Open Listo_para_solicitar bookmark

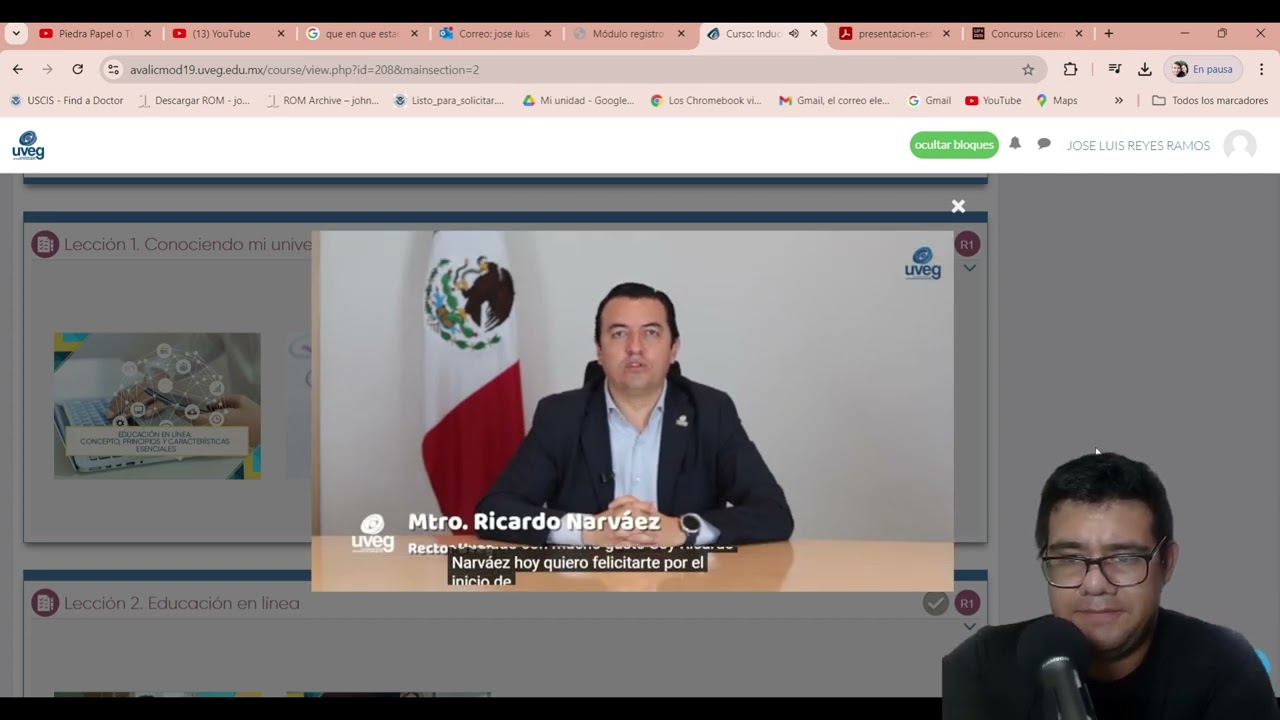pos(449,100)
